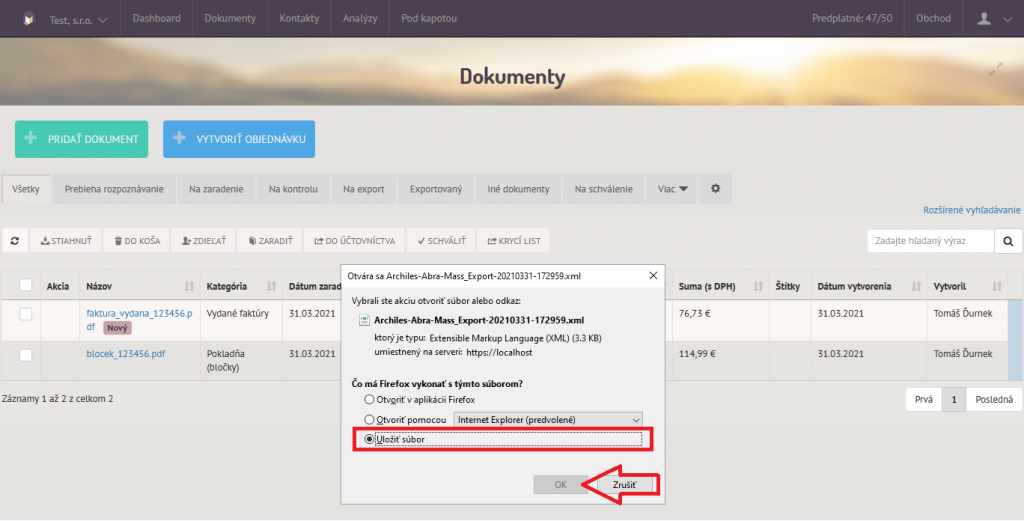Viewport: 1024px width, 521px height.
Task: Switch to the Všetky tab
Action: click(x=26, y=189)
